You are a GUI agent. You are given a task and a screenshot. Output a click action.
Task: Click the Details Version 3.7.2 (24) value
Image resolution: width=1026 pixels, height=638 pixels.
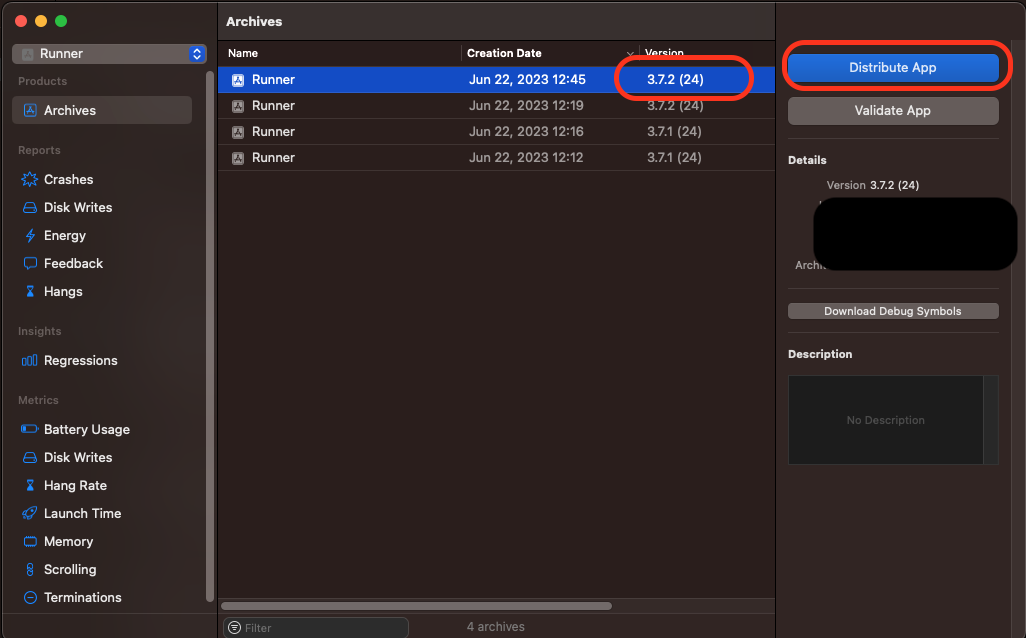click(894, 185)
